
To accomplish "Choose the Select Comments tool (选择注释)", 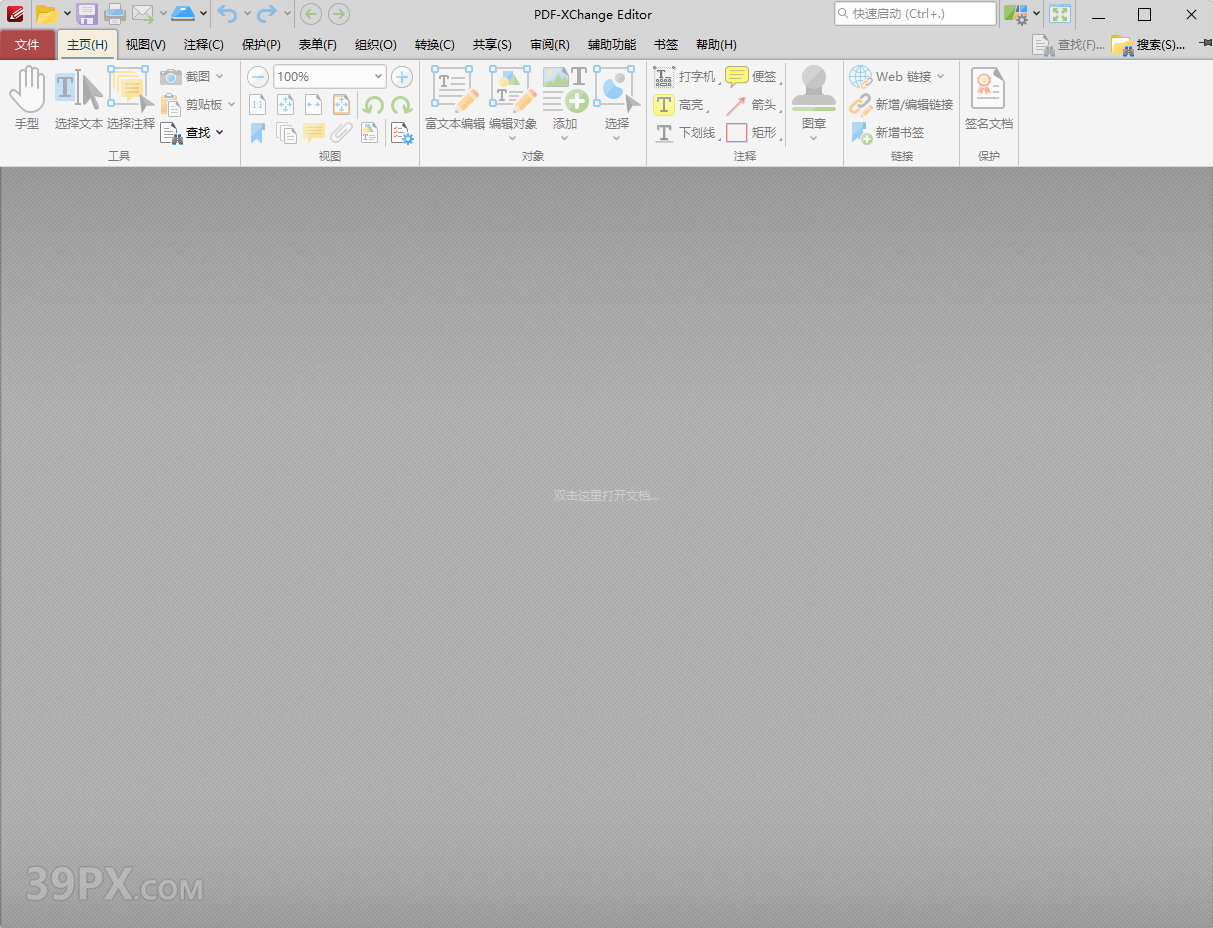I will click(x=131, y=98).
